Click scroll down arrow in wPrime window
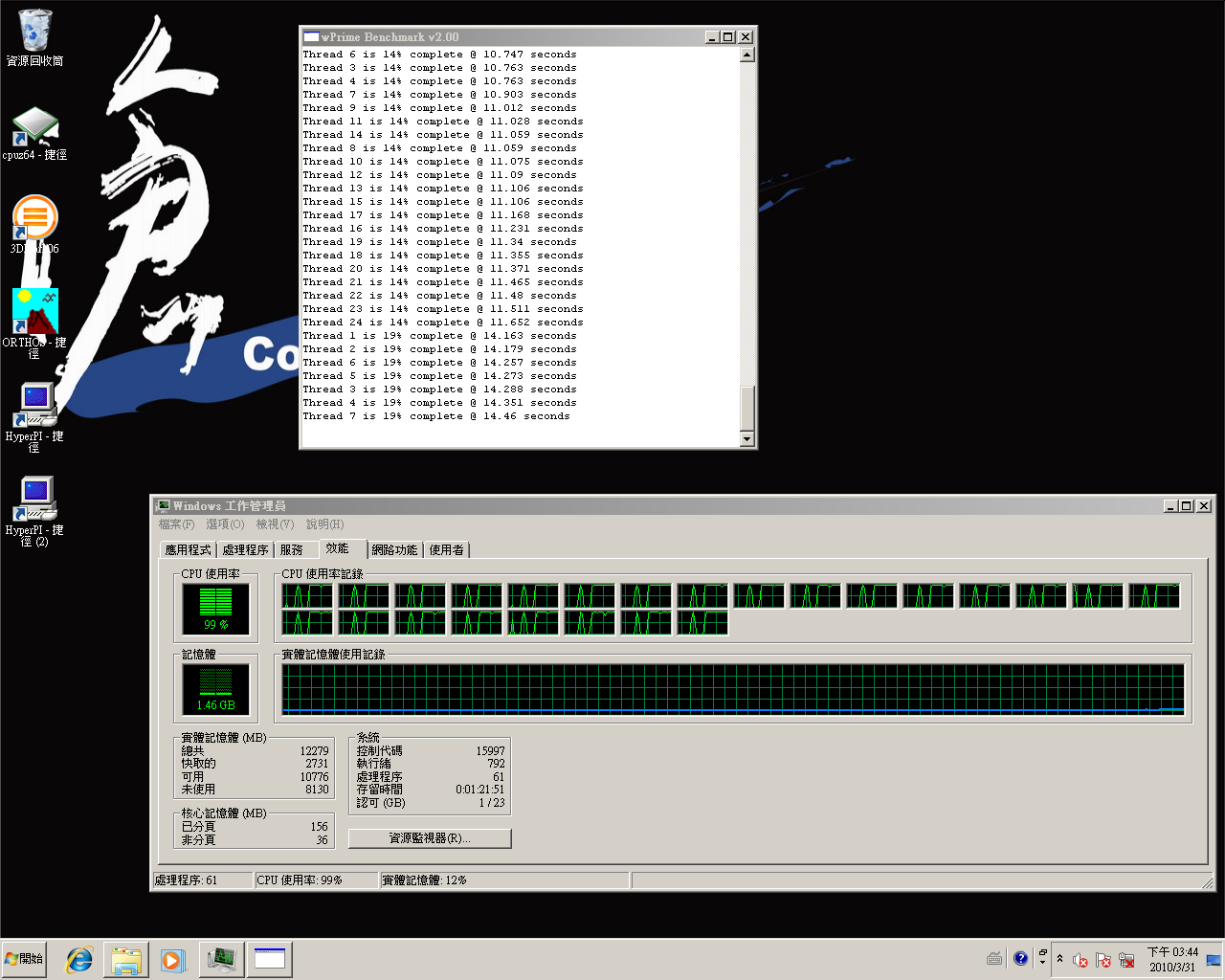The height and width of the screenshot is (980, 1225). [x=747, y=439]
